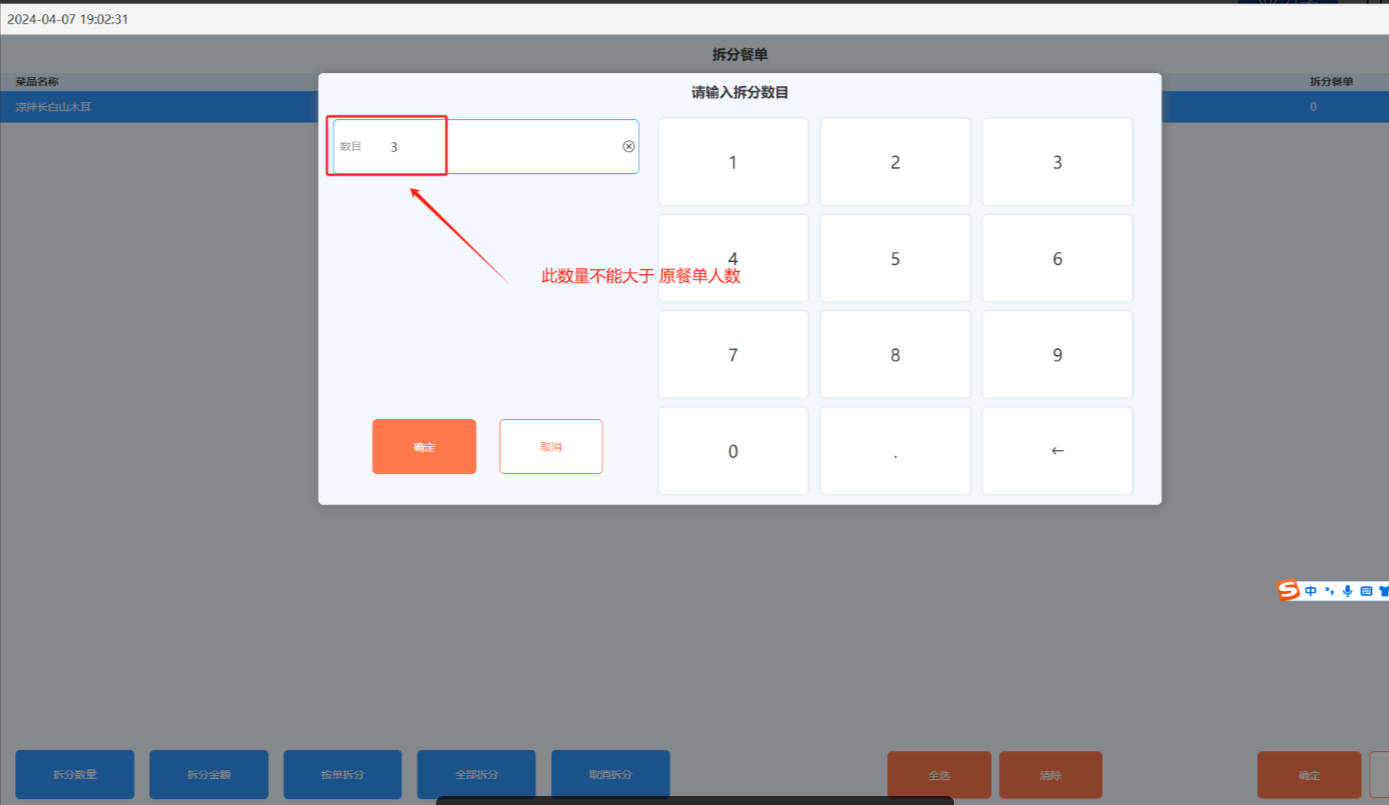The width and height of the screenshot is (1389, 805).
Task: Open Sogou voice input microphone
Action: pyautogui.click(x=1347, y=591)
